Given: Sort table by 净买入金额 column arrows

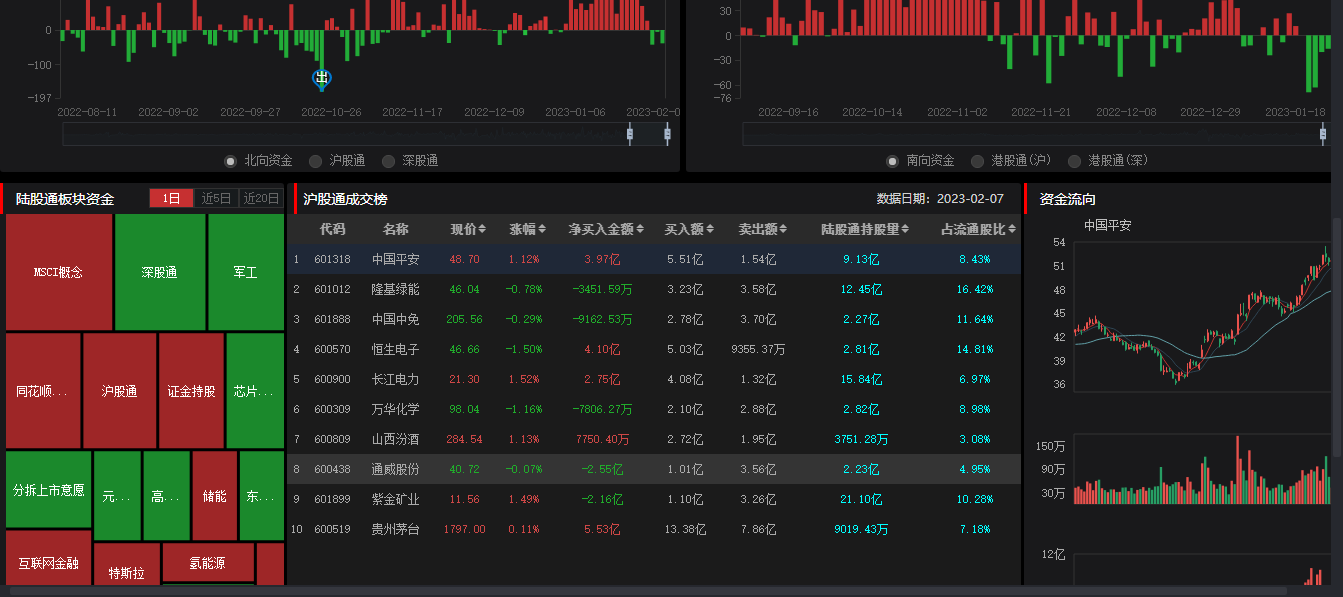Looking at the screenshot, I should pos(639,229).
